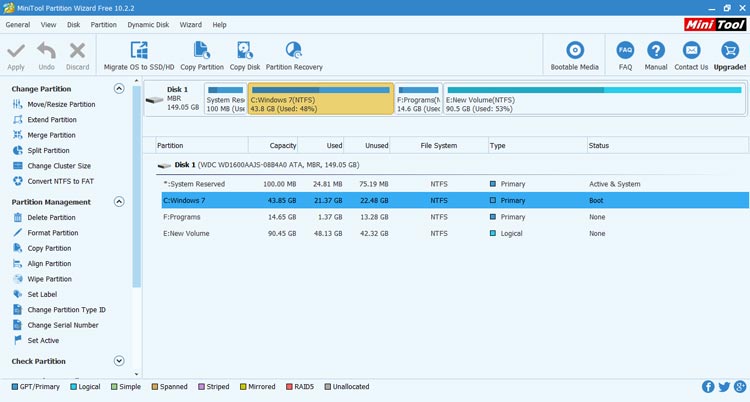
Task: Select C:Windows 7 block in disk map
Action: click(320, 99)
